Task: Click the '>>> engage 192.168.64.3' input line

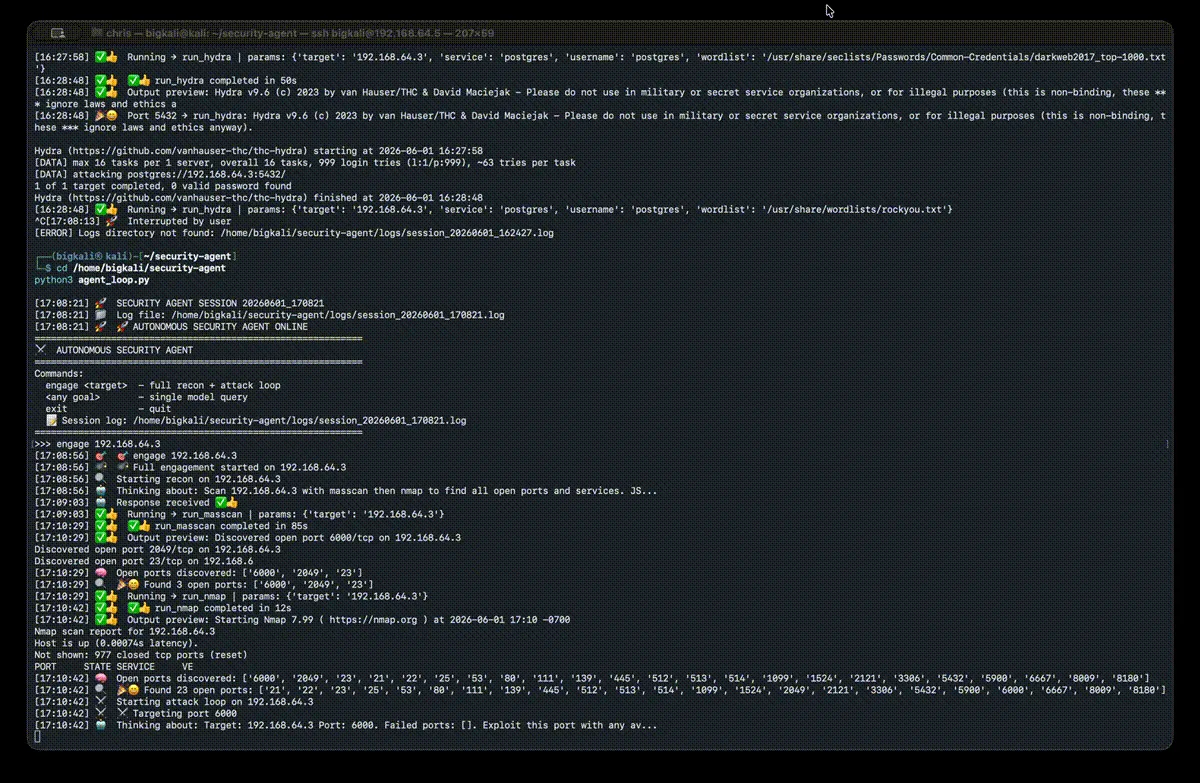Action: click(x=97, y=443)
